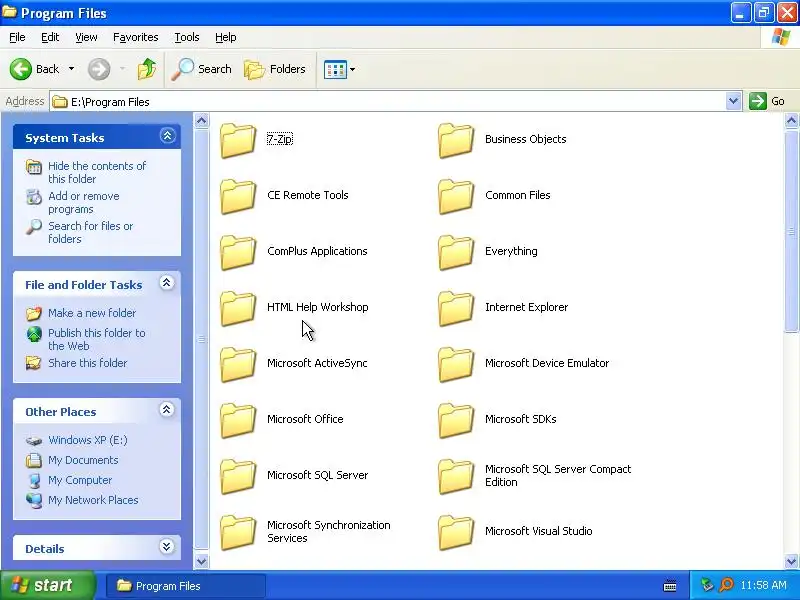Expand the Details panel

(x=167, y=547)
